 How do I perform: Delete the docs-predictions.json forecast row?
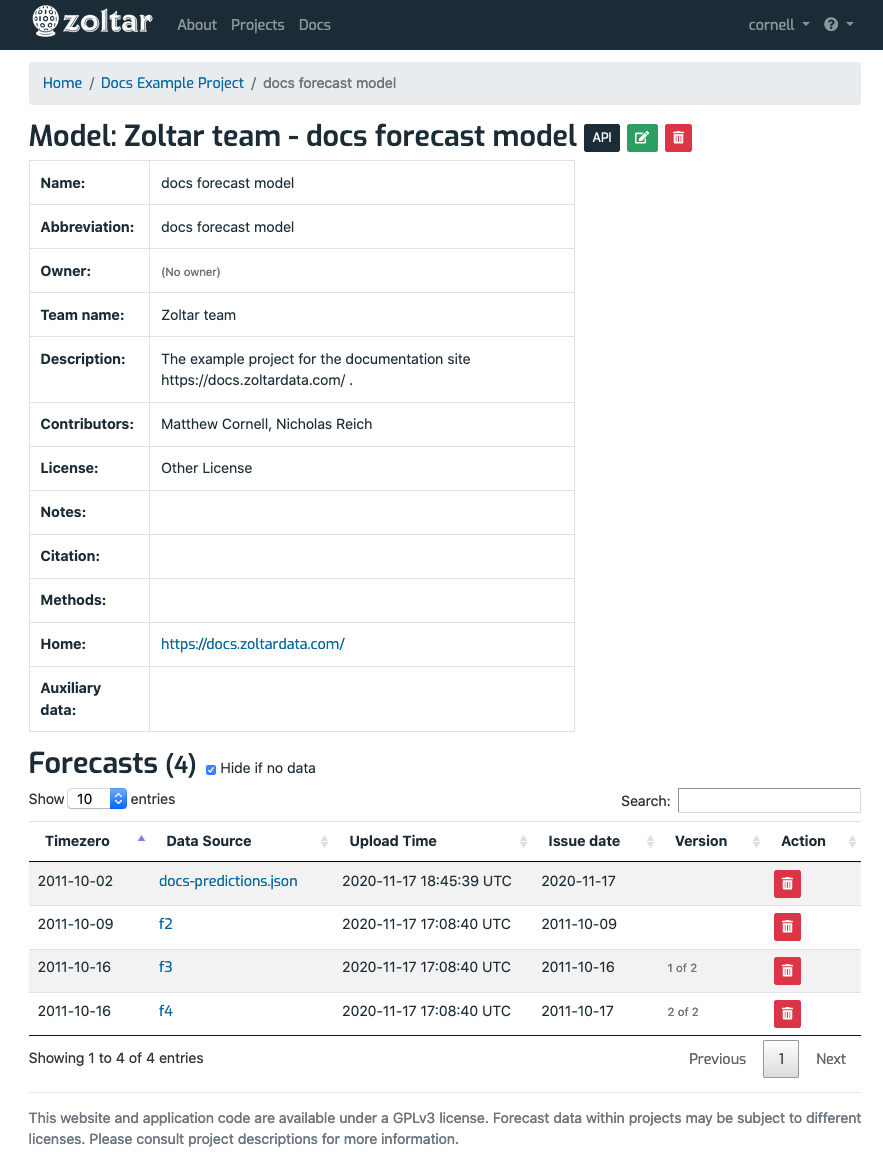tap(787, 884)
